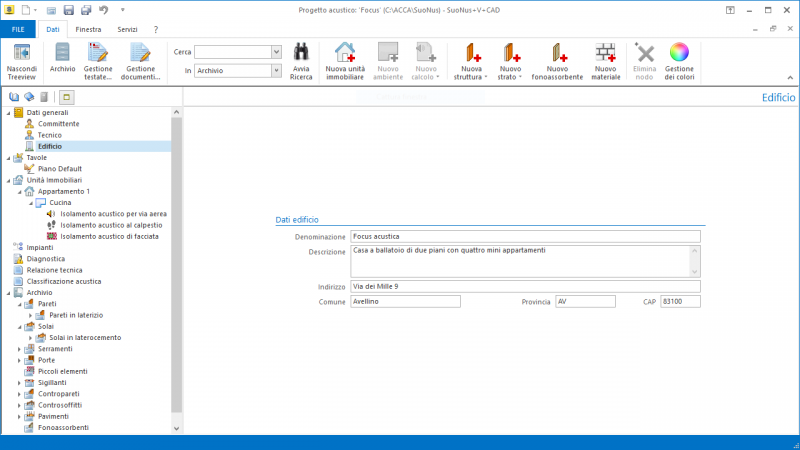Click treeview scrollbar down arrow
800x450 pixels.
coord(177,429)
